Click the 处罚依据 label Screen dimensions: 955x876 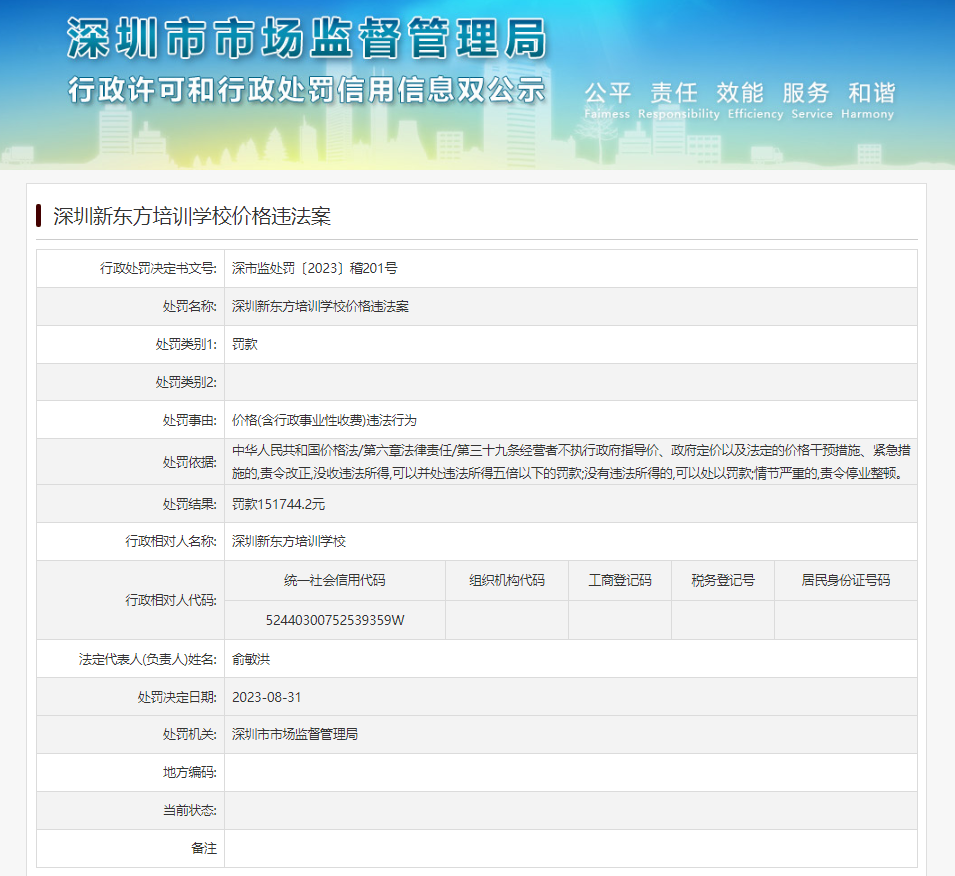point(189,462)
